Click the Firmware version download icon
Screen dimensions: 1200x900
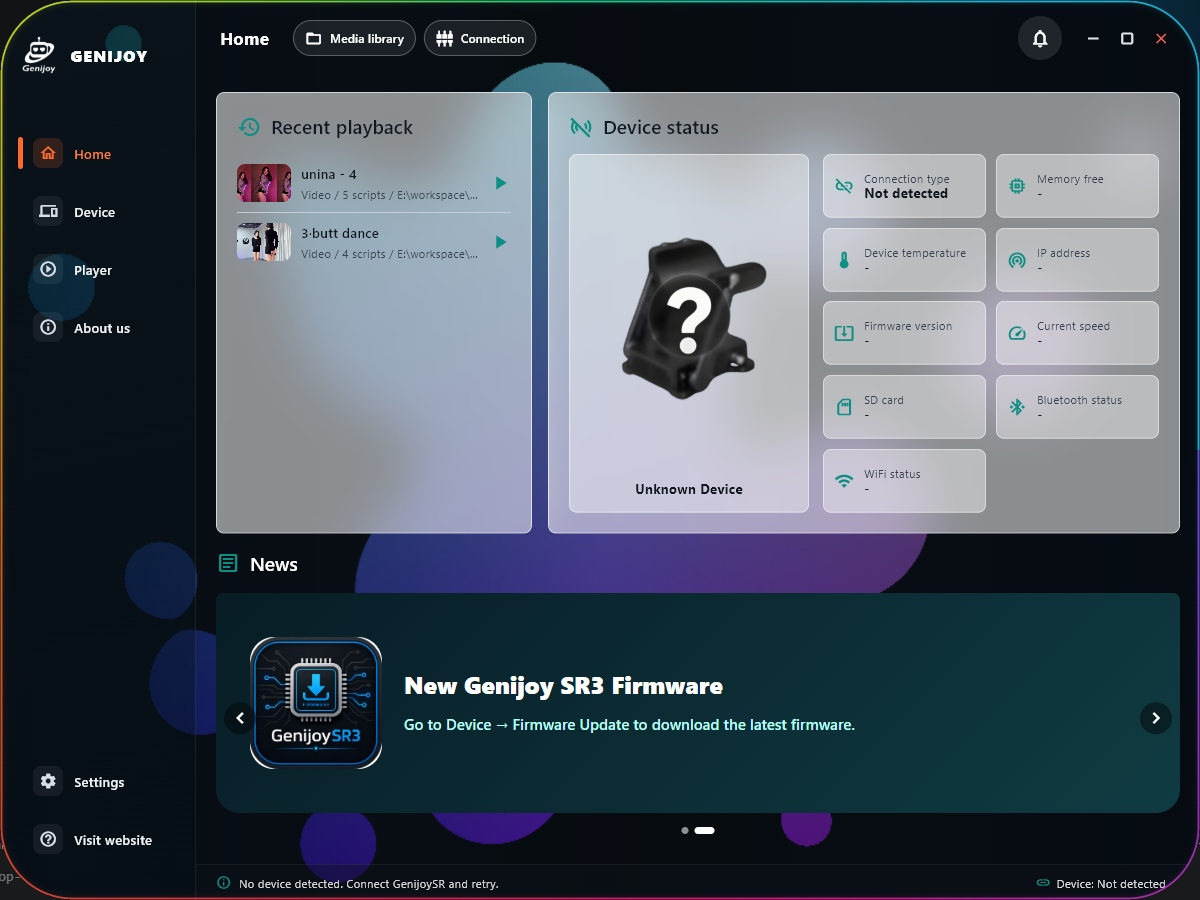pos(844,333)
